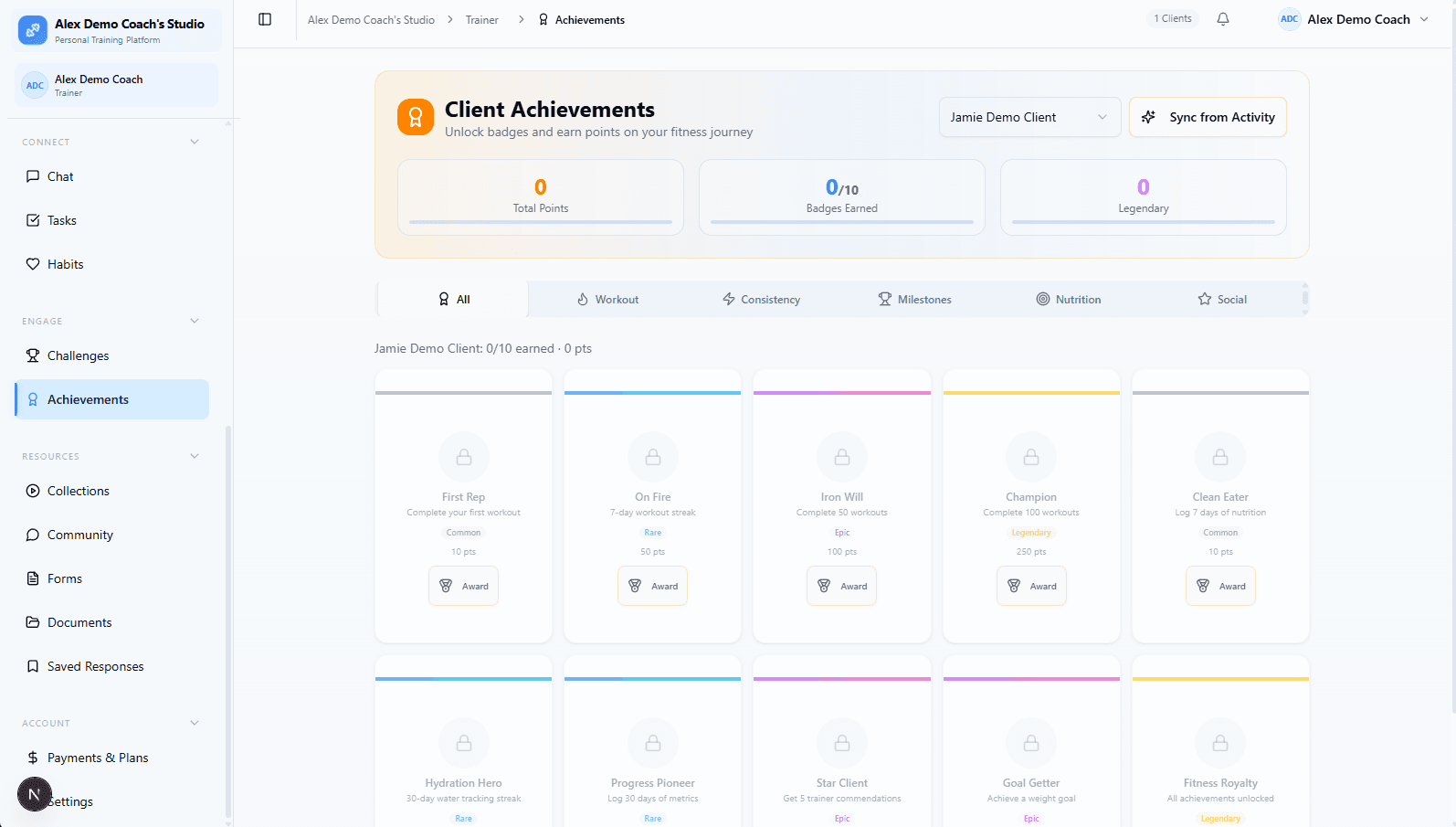Award the Iron Will badge
1456x827 pixels.
coord(842,586)
